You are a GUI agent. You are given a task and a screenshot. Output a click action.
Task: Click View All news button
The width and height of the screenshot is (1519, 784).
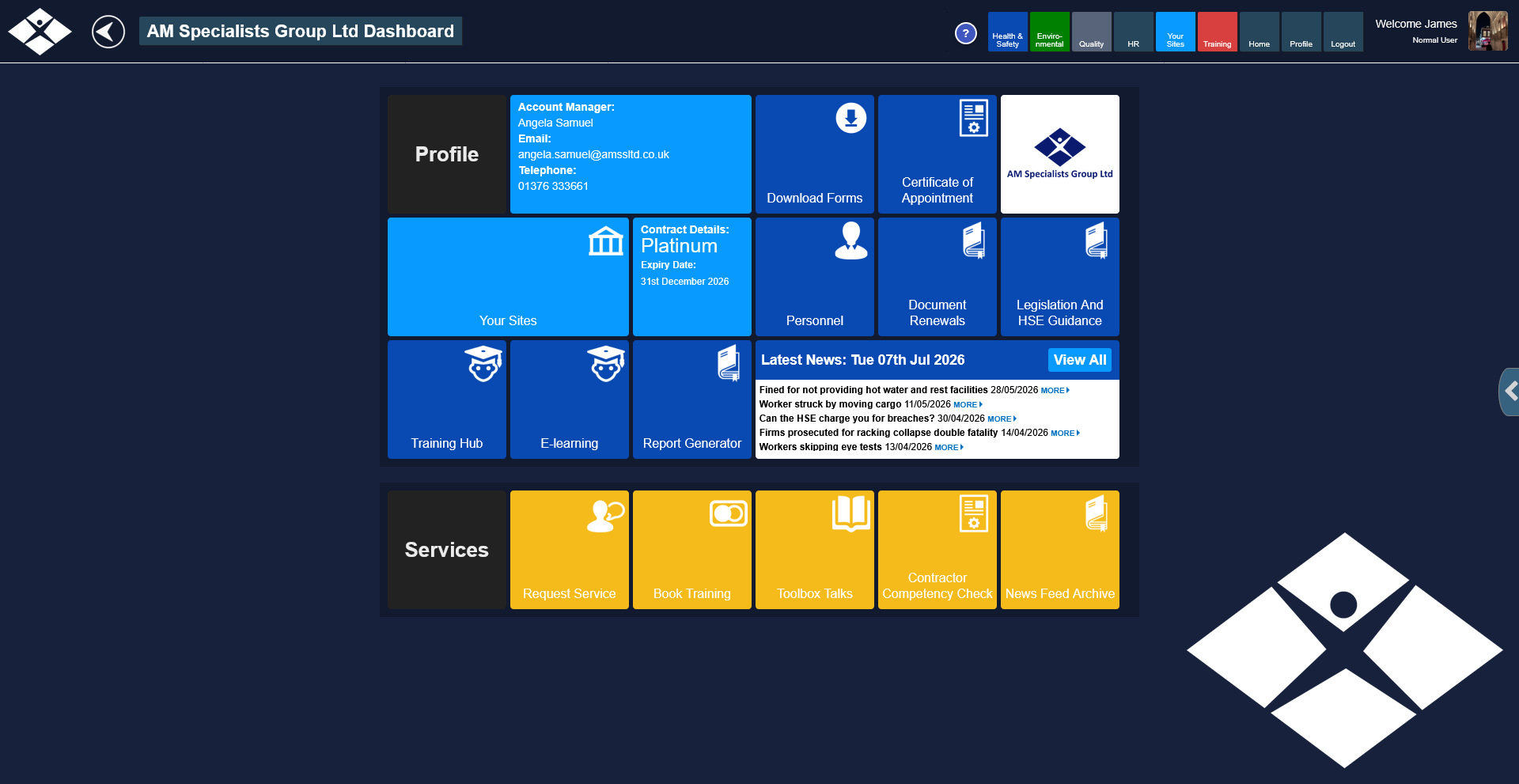(x=1080, y=360)
